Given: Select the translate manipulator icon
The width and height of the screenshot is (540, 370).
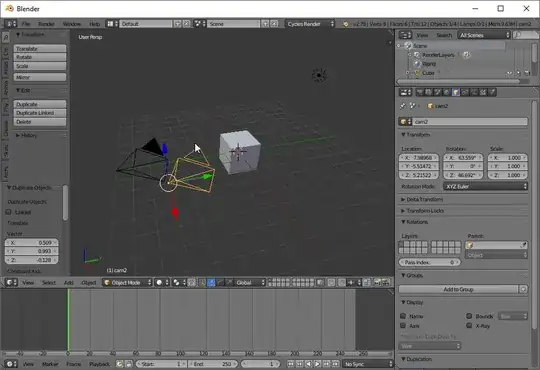Looking at the screenshot, I should point(211,282).
